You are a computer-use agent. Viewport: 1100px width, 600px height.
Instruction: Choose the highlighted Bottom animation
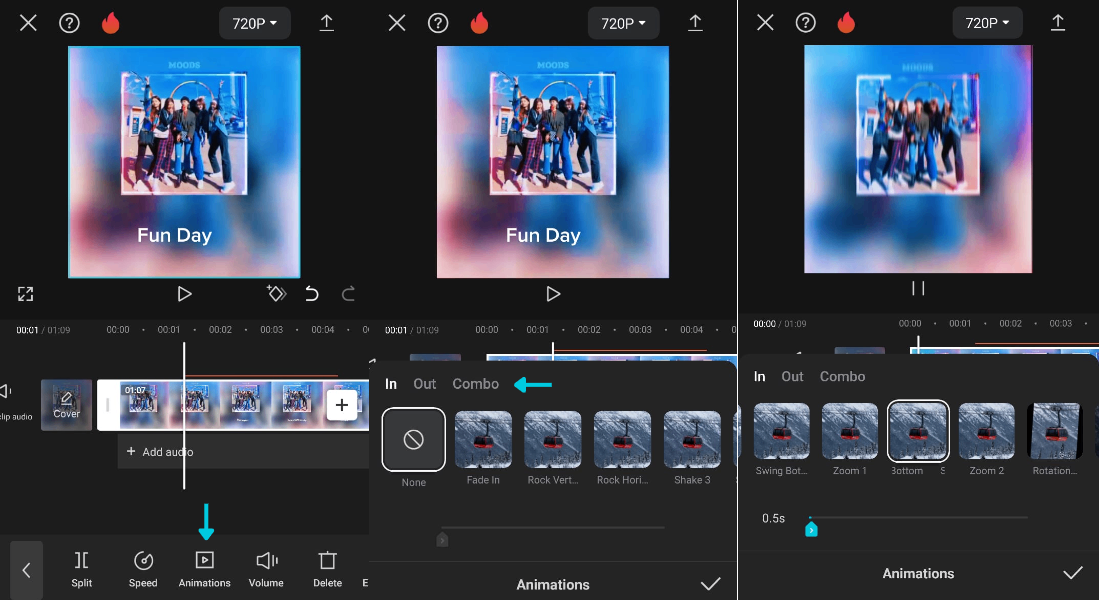point(918,431)
